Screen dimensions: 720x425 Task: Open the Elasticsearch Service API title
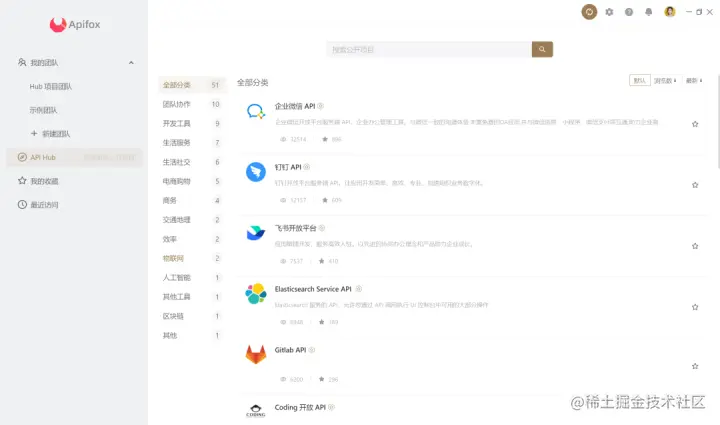[x=313, y=289]
